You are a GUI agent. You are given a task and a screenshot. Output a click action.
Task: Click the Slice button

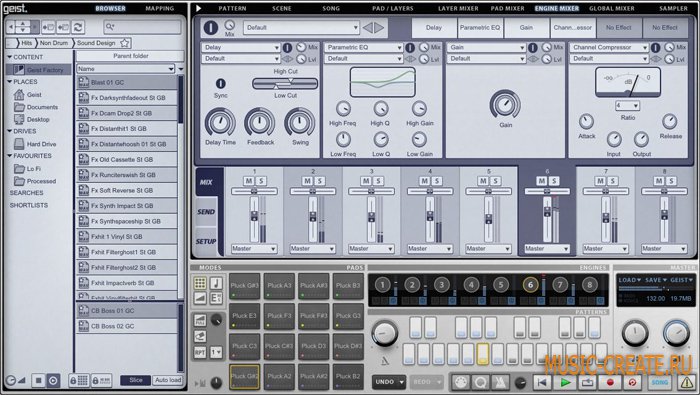pos(136,380)
